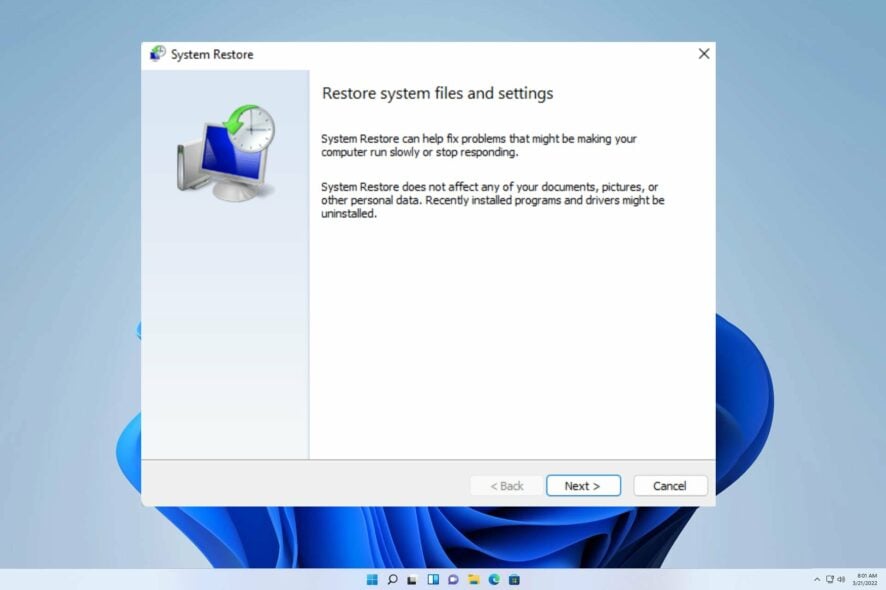Launch Microsoft Edge

(x=494, y=579)
